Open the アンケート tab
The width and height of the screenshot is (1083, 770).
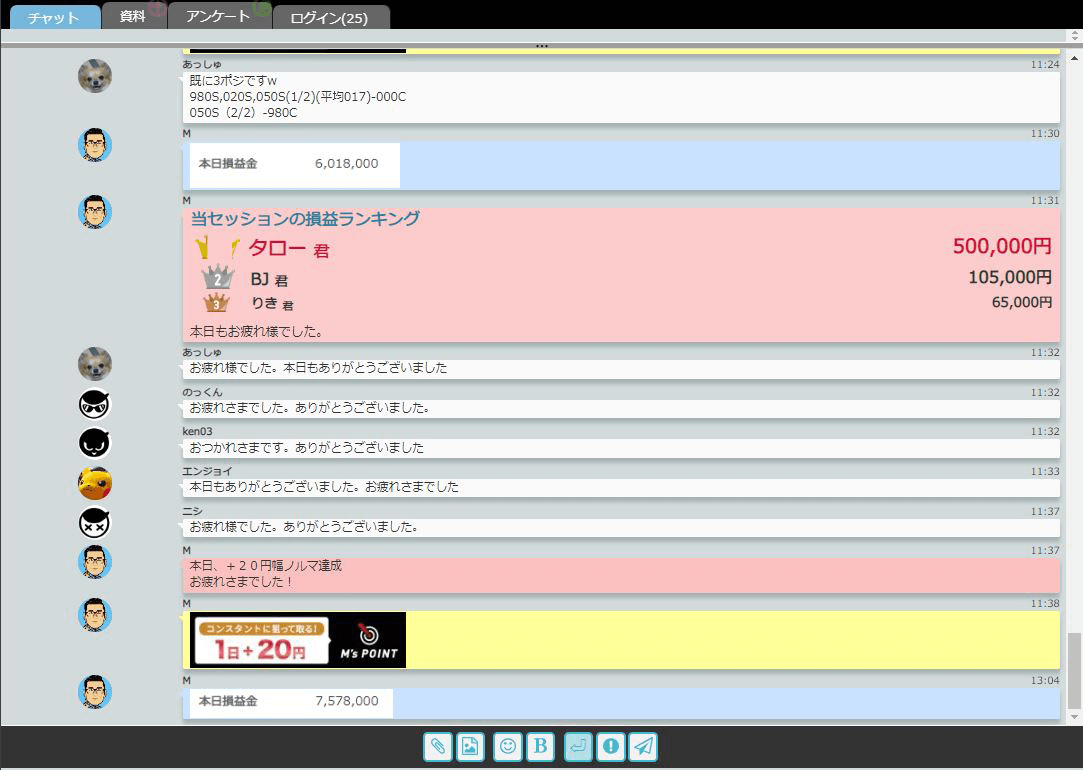click(218, 16)
